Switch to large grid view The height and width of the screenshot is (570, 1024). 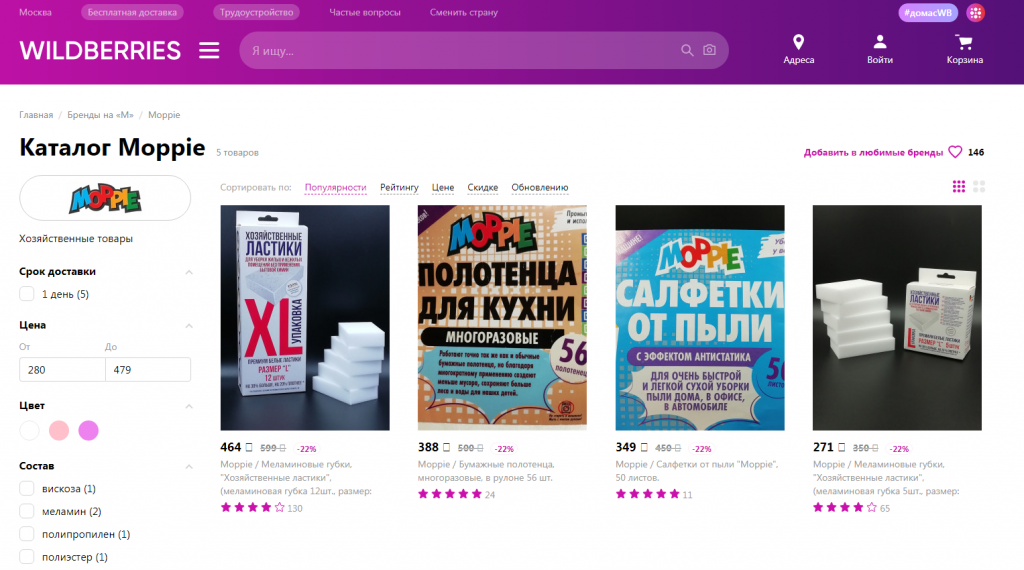coord(979,187)
